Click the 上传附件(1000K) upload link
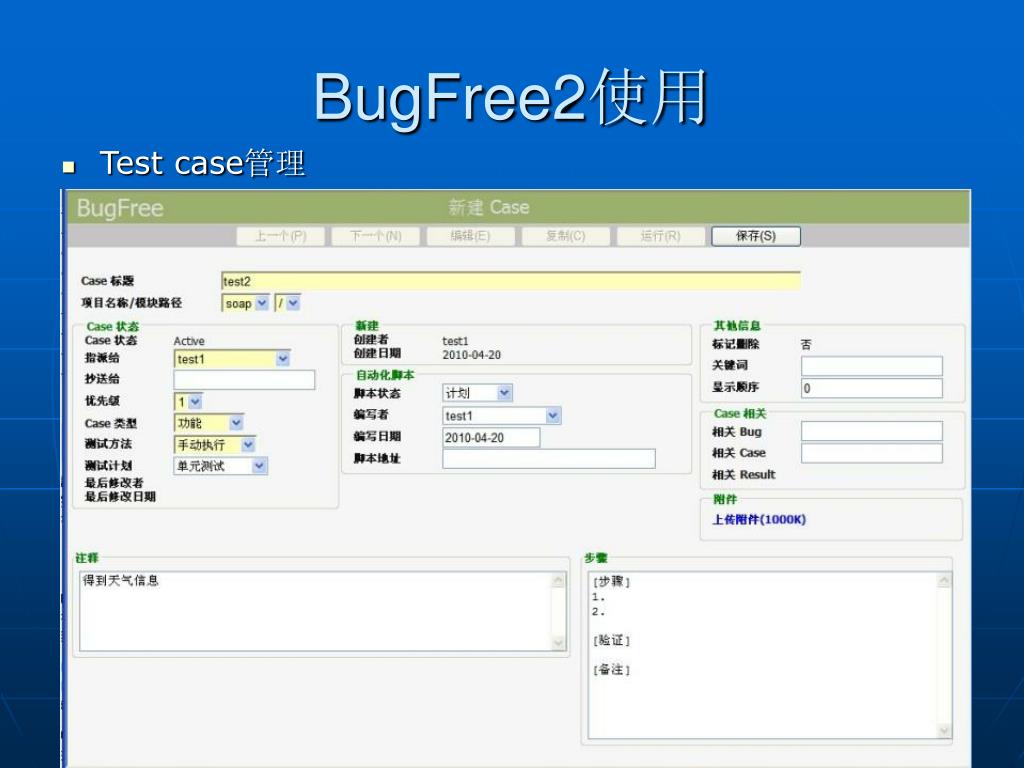This screenshot has height=768, width=1024. (x=759, y=520)
